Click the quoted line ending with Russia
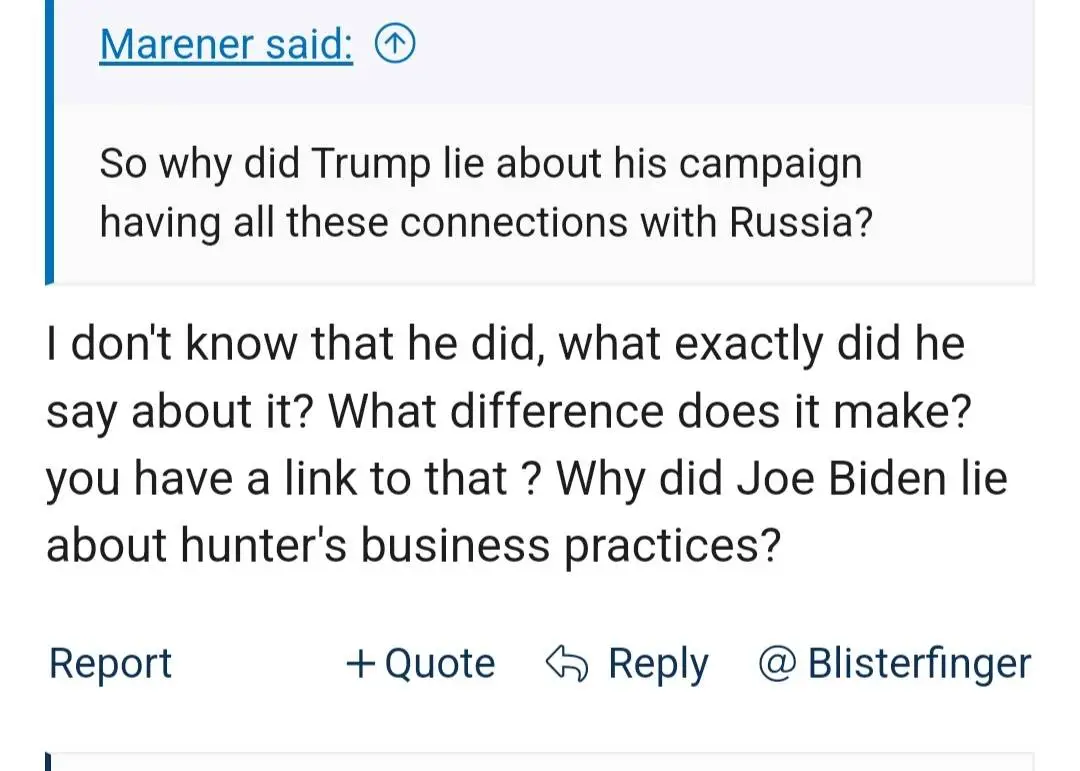1080x771 pixels. point(486,222)
